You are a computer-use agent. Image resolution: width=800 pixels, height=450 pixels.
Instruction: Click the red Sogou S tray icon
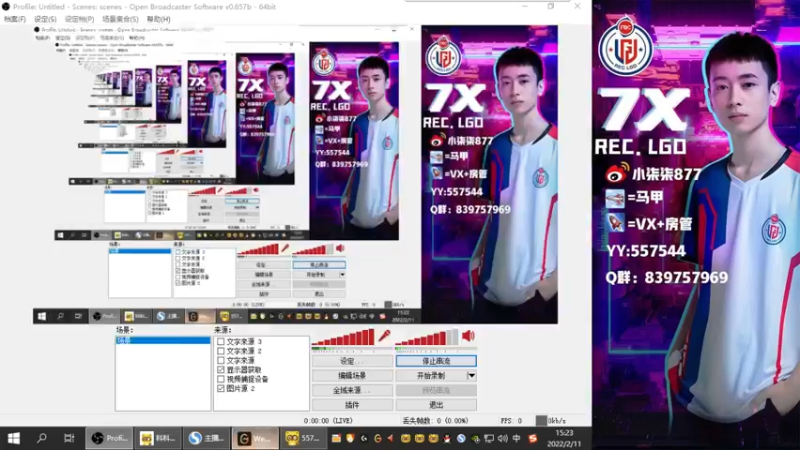point(532,438)
